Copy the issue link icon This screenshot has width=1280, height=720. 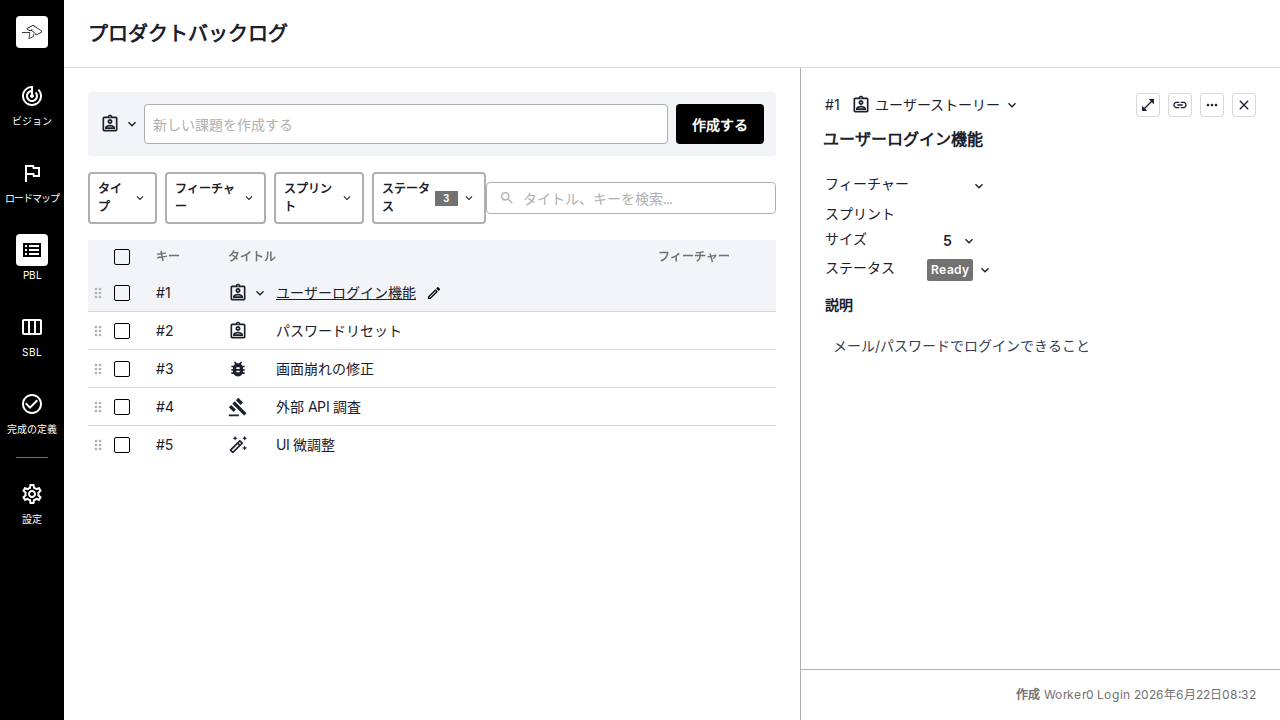(1180, 105)
